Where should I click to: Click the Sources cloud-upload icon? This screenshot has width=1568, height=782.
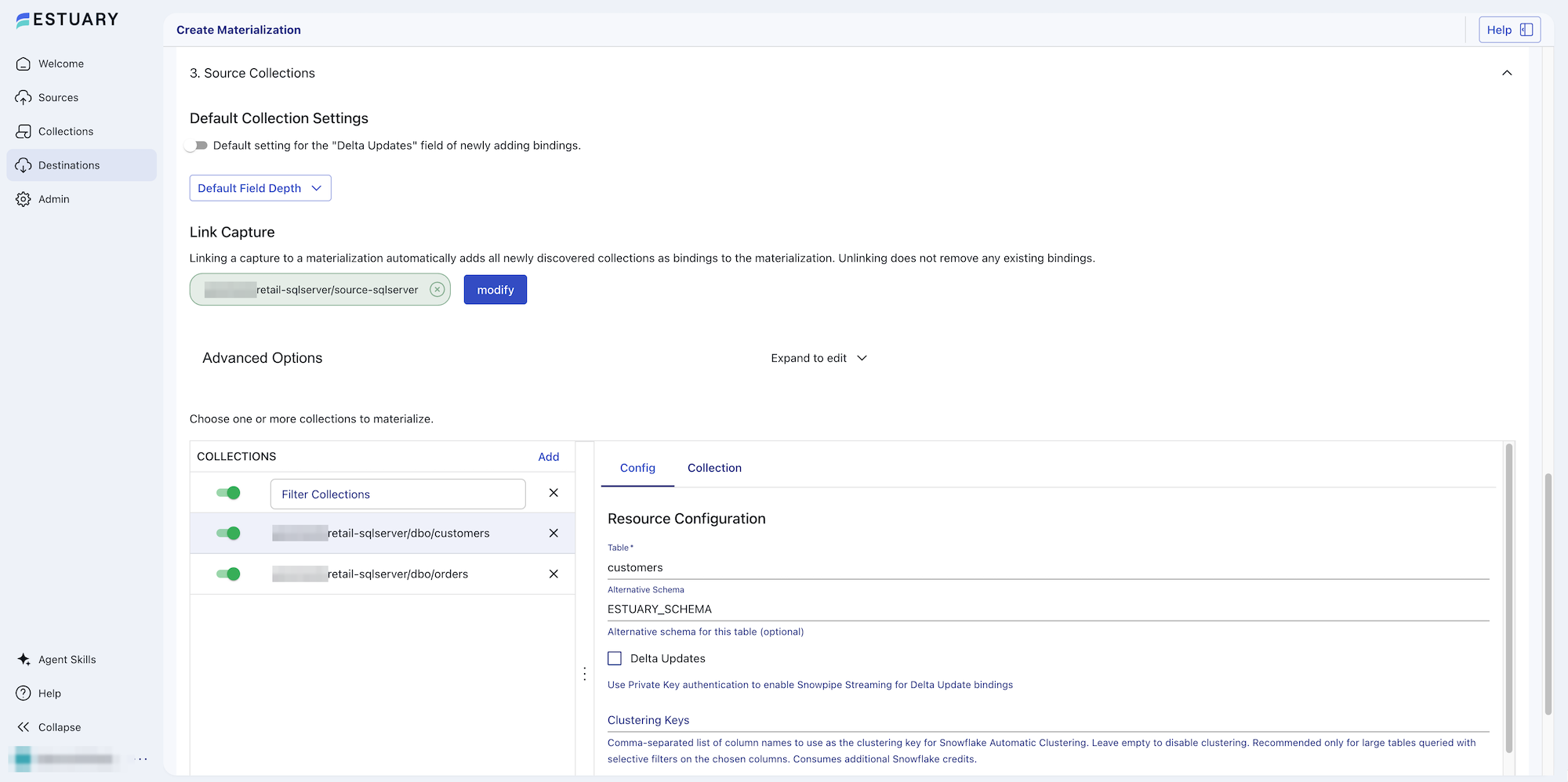pyautogui.click(x=24, y=97)
